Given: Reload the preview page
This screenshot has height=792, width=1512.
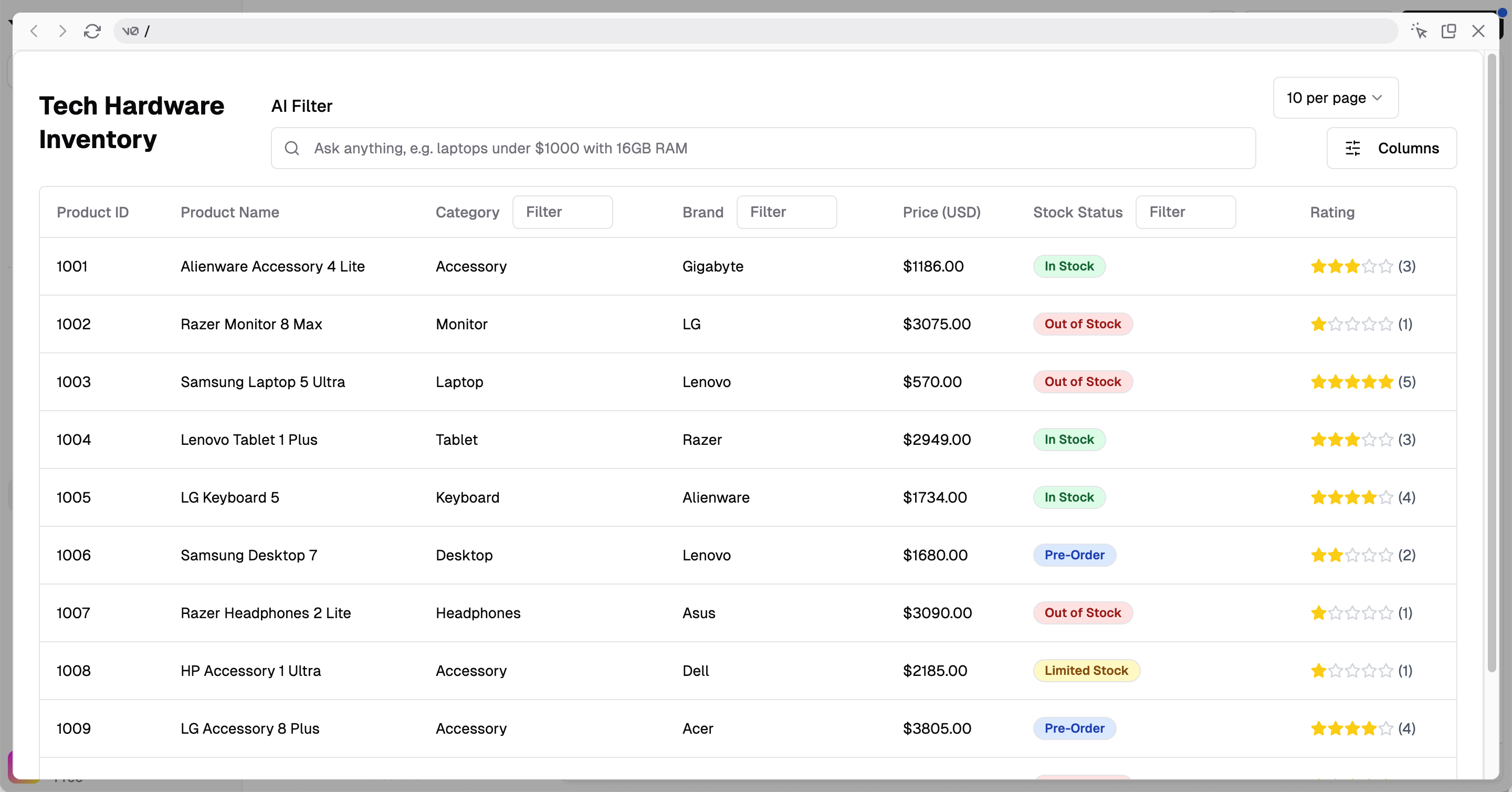Looking at the screenshot, I should tap(92, 31).
